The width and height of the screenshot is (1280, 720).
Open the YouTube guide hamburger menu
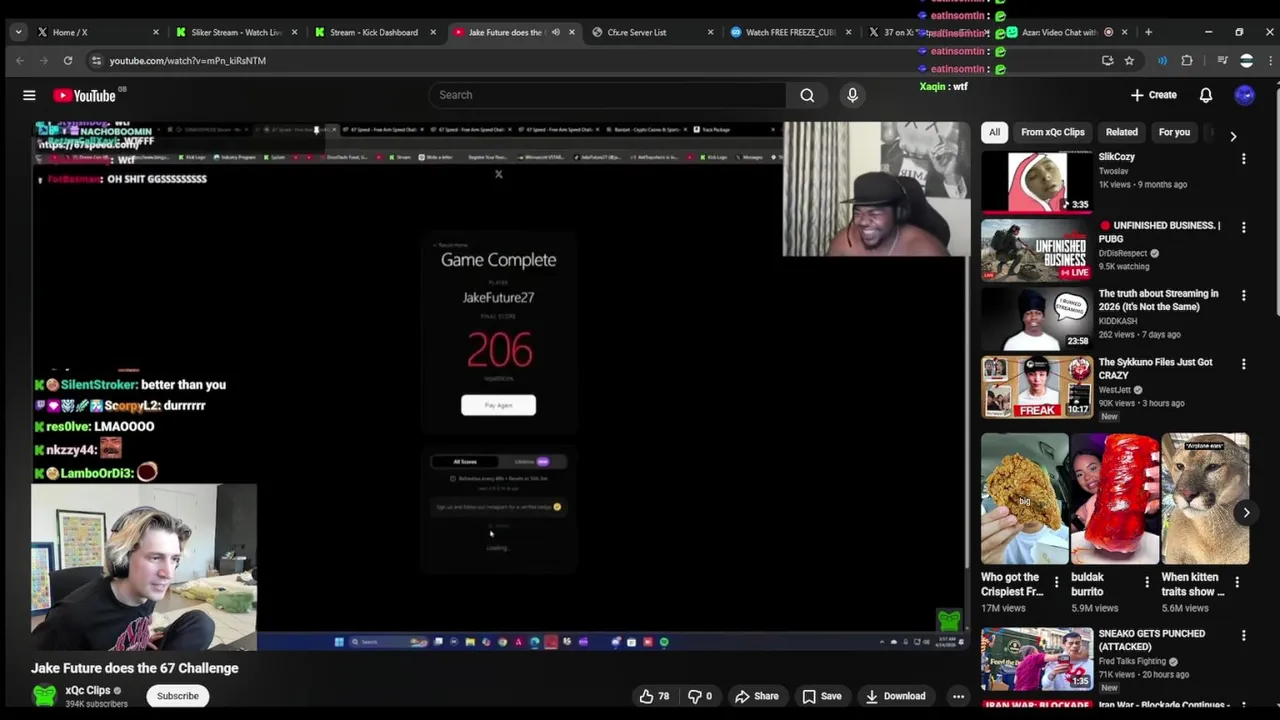tap(29, 95)
